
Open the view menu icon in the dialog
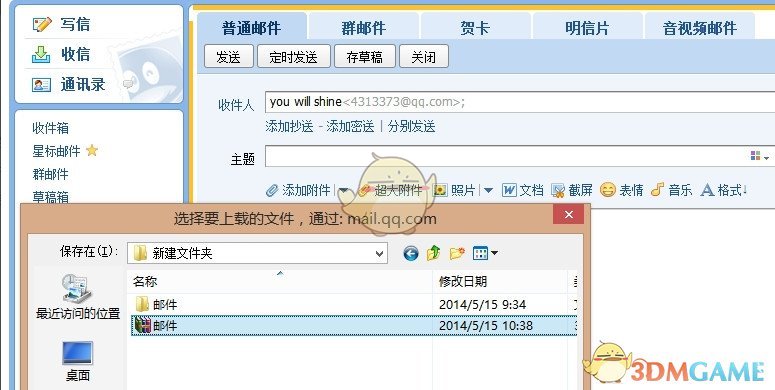pos(485,254)
